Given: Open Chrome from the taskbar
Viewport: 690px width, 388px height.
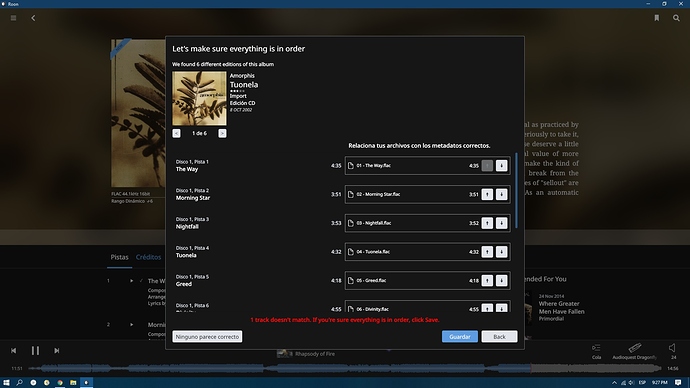Looking at the screenshot, I should [60, 383].
